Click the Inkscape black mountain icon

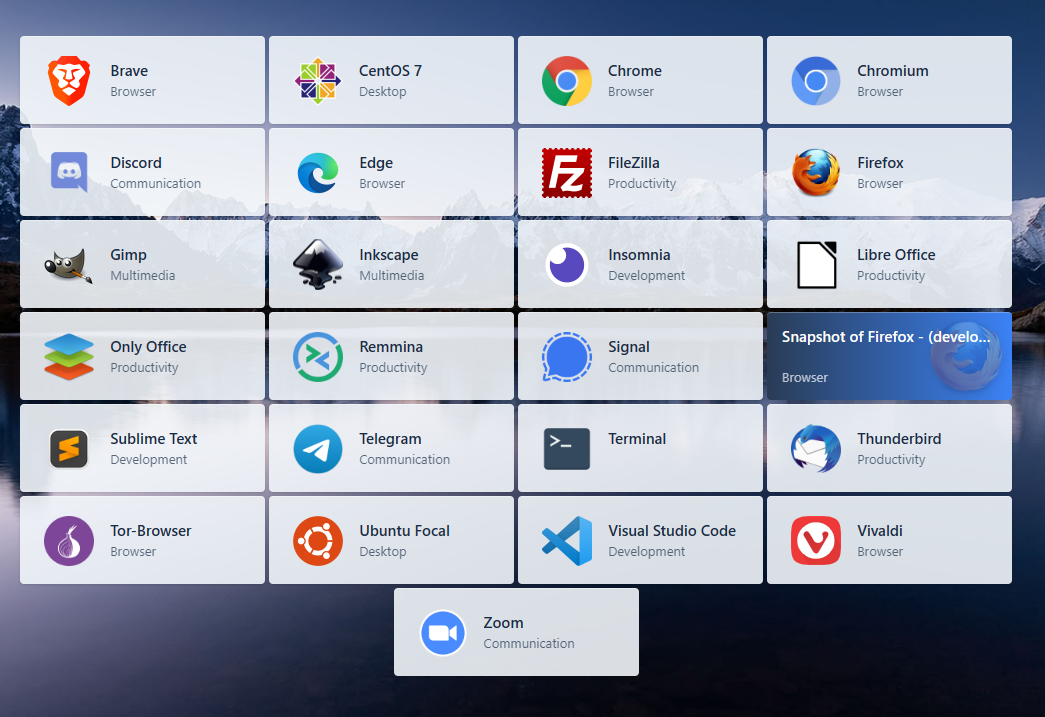point(318,265)
